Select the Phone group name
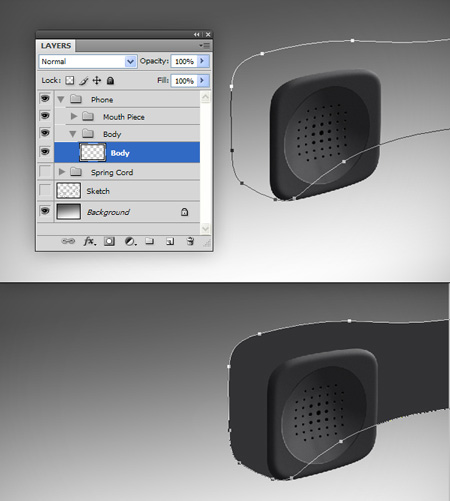450x501 pixels. [x=102, y=100]
